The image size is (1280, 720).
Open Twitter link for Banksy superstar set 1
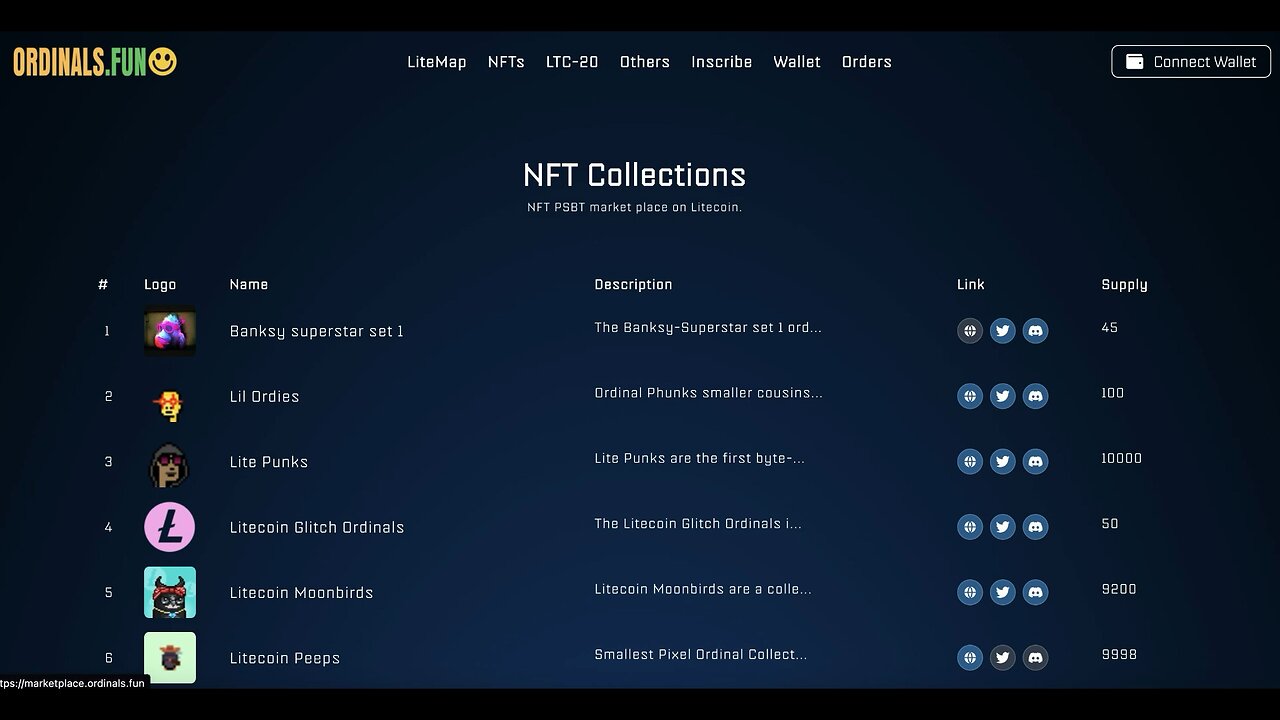pos(1003,331)
